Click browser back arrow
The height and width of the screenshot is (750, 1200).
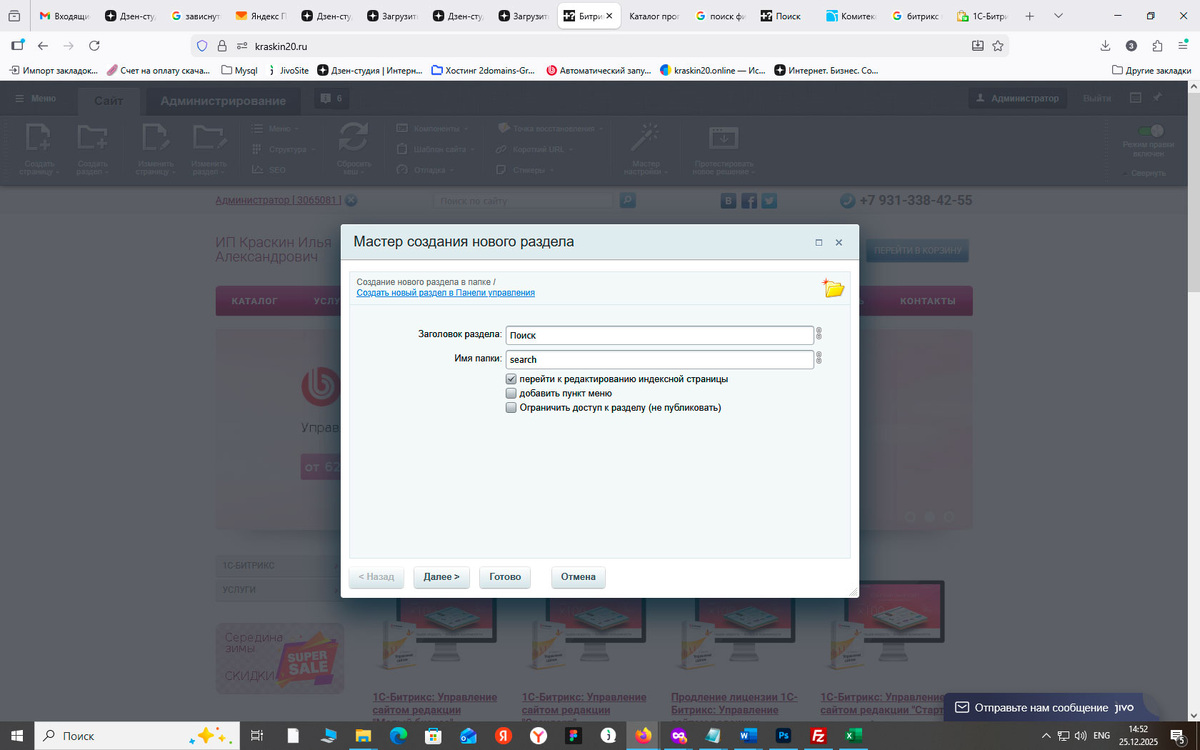click(43, 46)
